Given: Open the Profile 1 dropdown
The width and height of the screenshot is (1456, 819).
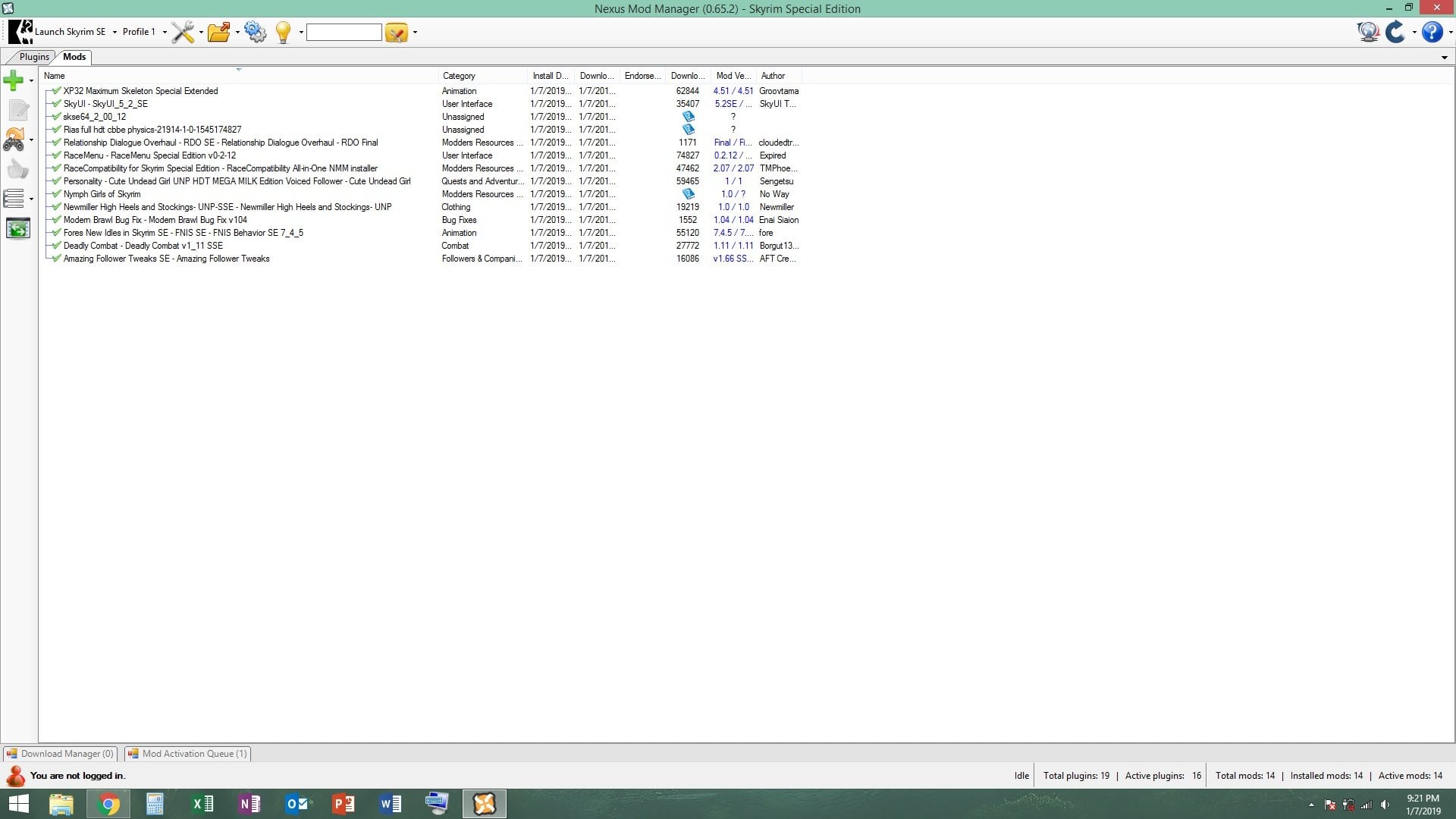Looking at the screenshot, I should point(144,32).
